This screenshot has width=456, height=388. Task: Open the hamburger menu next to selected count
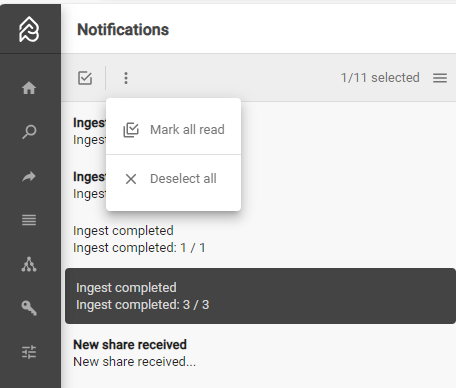pyautogui.click(x=440, y=78)
